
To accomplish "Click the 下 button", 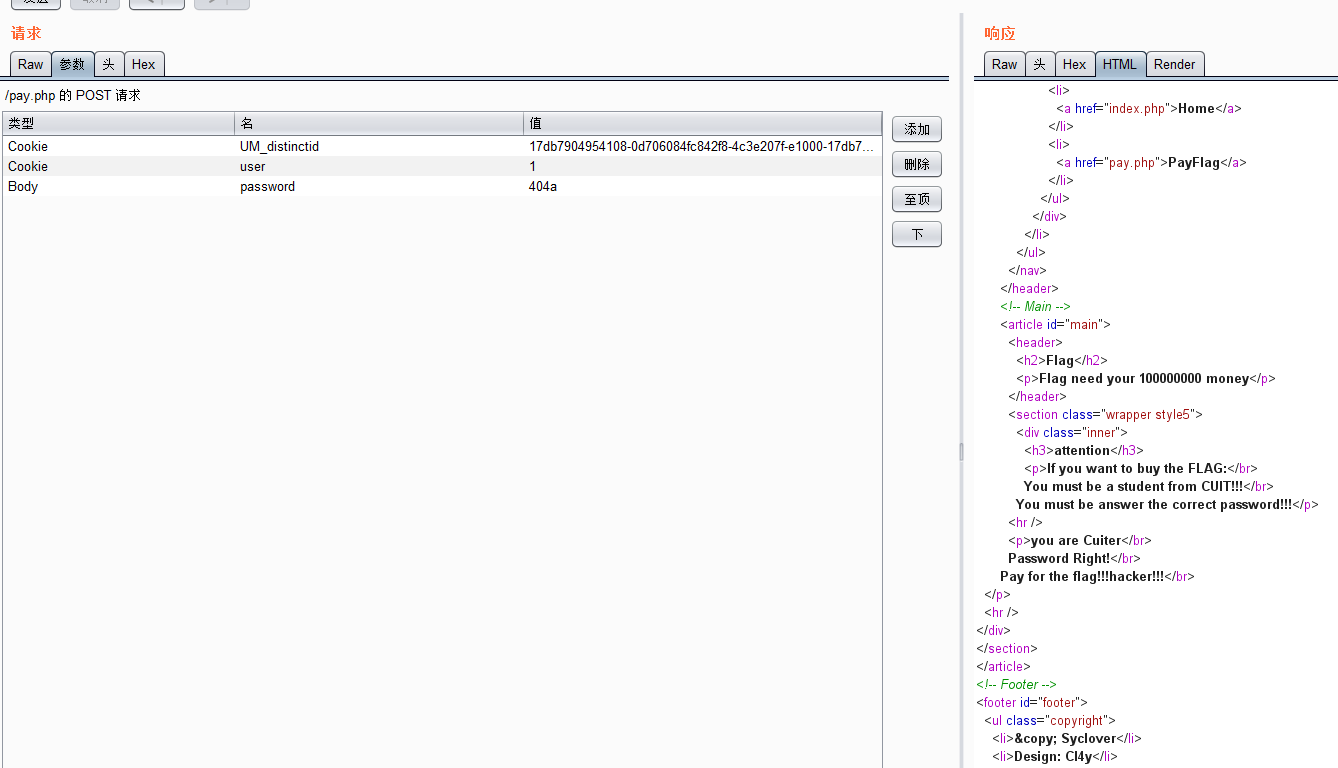I will [x=917, y=234].
